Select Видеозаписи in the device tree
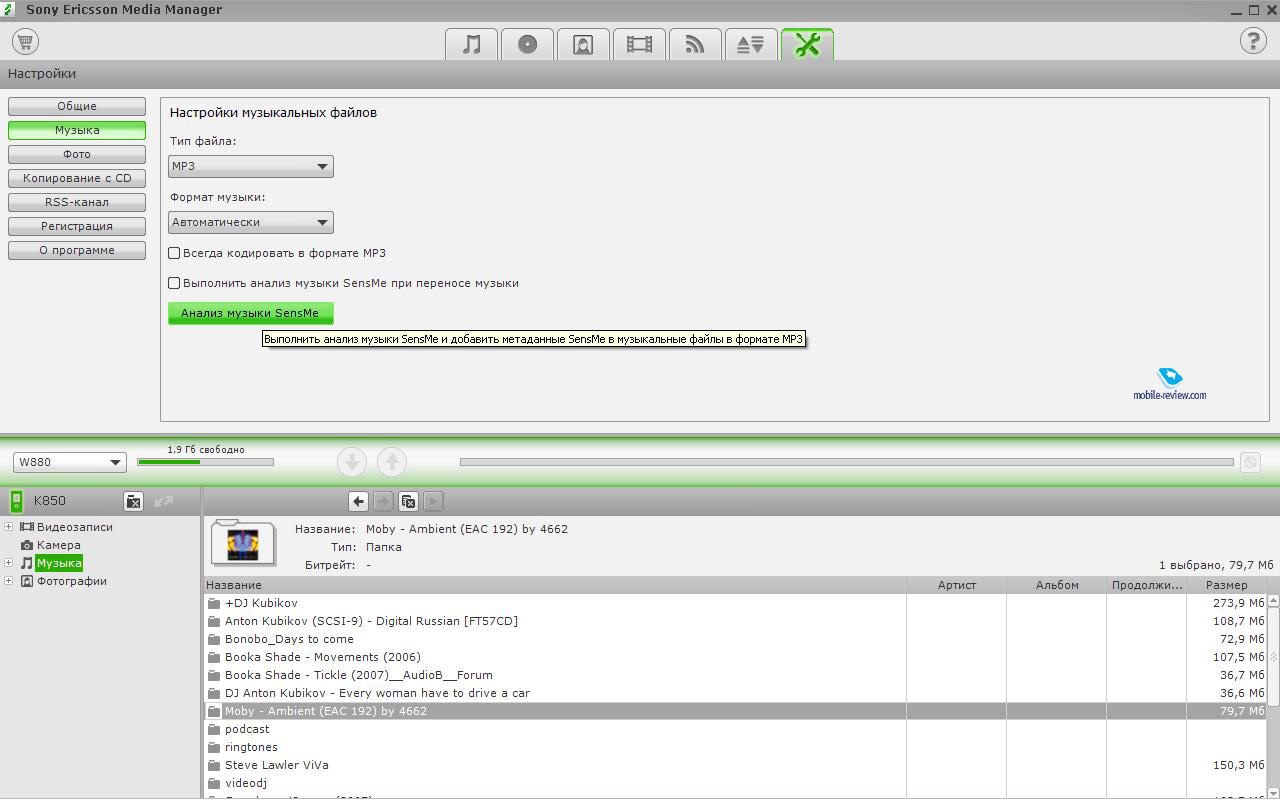The width and height of the screenshot is (1280, 800). pyautogui.click(x=75, y=527)
